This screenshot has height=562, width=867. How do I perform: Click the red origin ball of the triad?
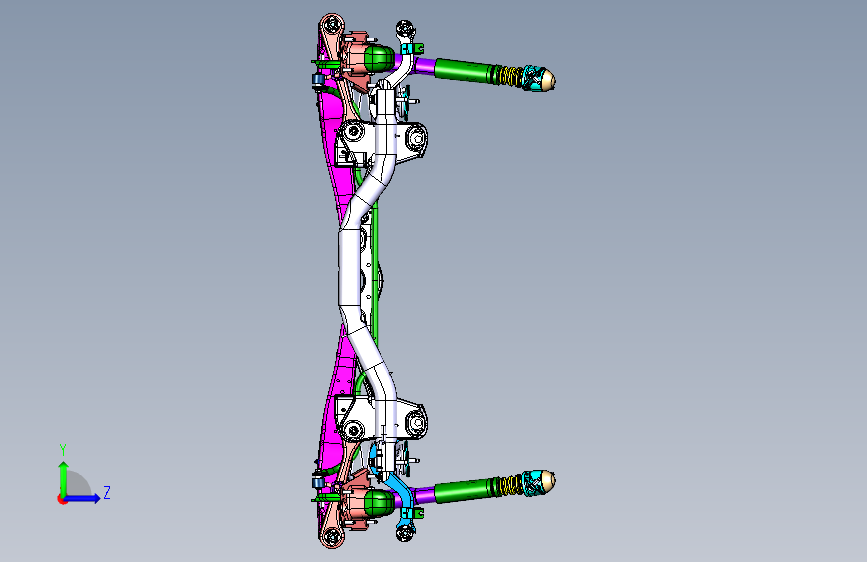[x=61, y=499]
